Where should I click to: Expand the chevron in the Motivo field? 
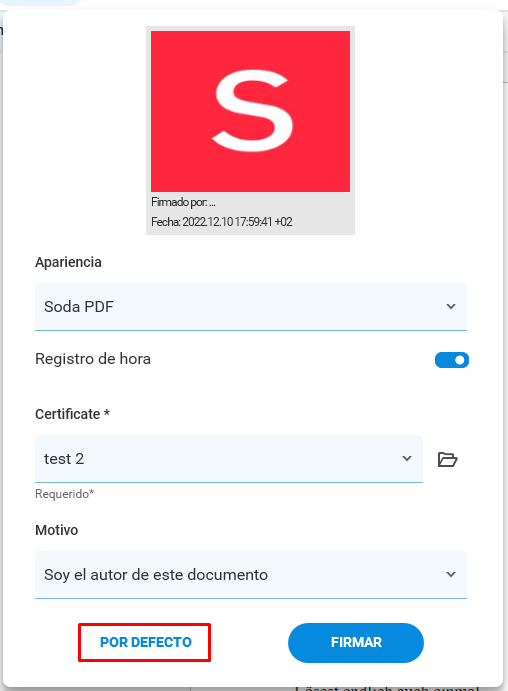pos(450,575)
